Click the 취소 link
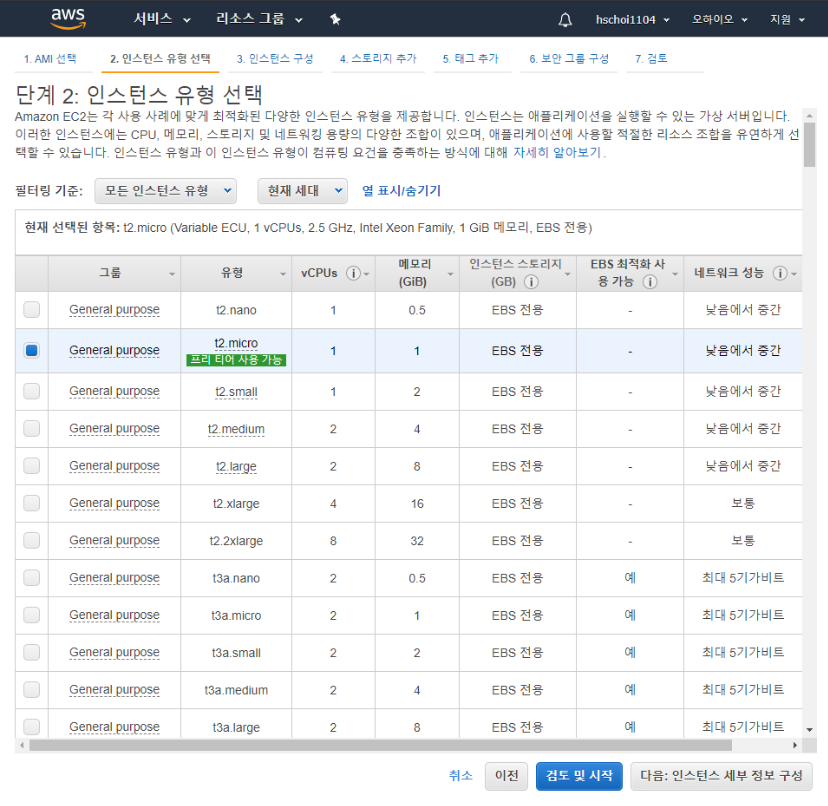 pyautogui.click(x=460, y=776)
